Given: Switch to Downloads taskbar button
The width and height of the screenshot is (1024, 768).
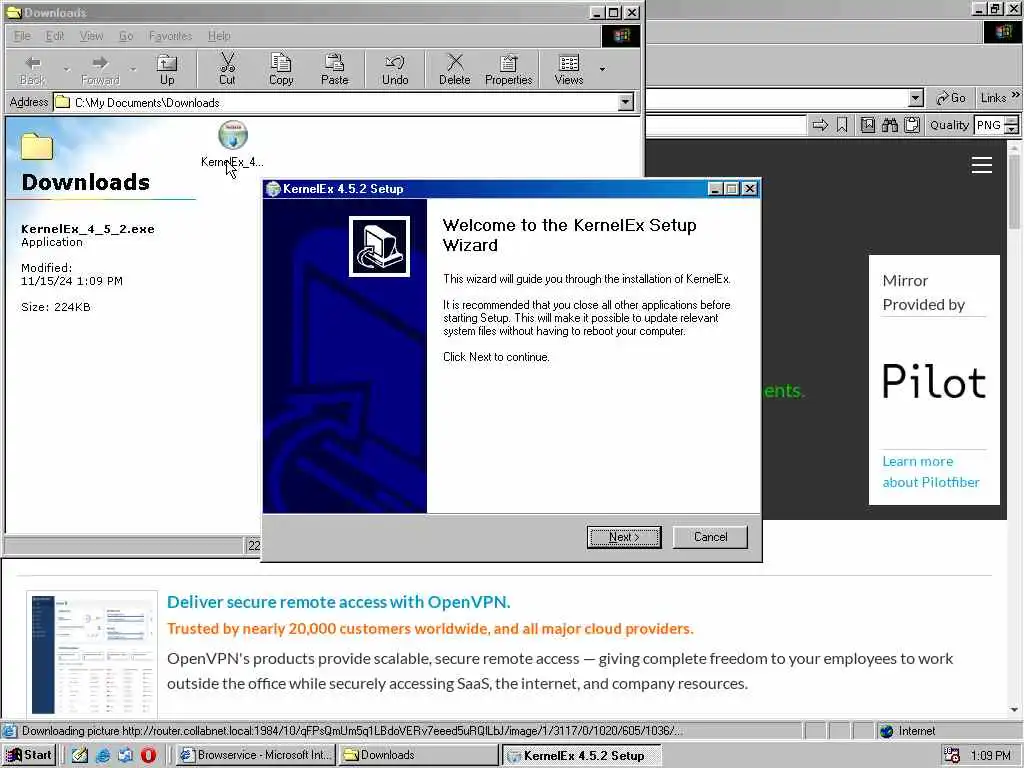Looking at the screenshot, I should pyautogui.click(x=418, y=755).
